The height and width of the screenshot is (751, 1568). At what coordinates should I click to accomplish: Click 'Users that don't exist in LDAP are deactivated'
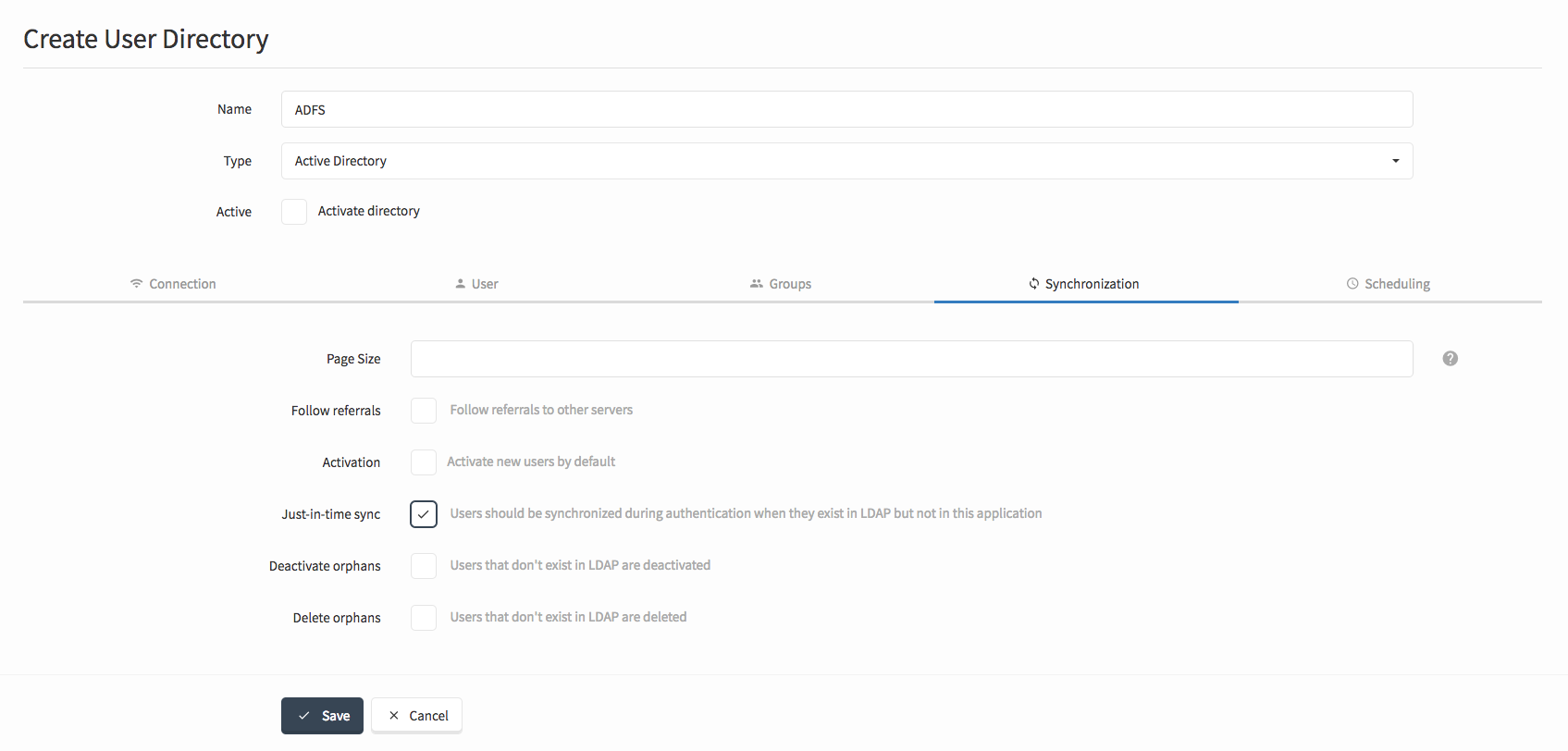pyautogui.click(x=580, y=565)
